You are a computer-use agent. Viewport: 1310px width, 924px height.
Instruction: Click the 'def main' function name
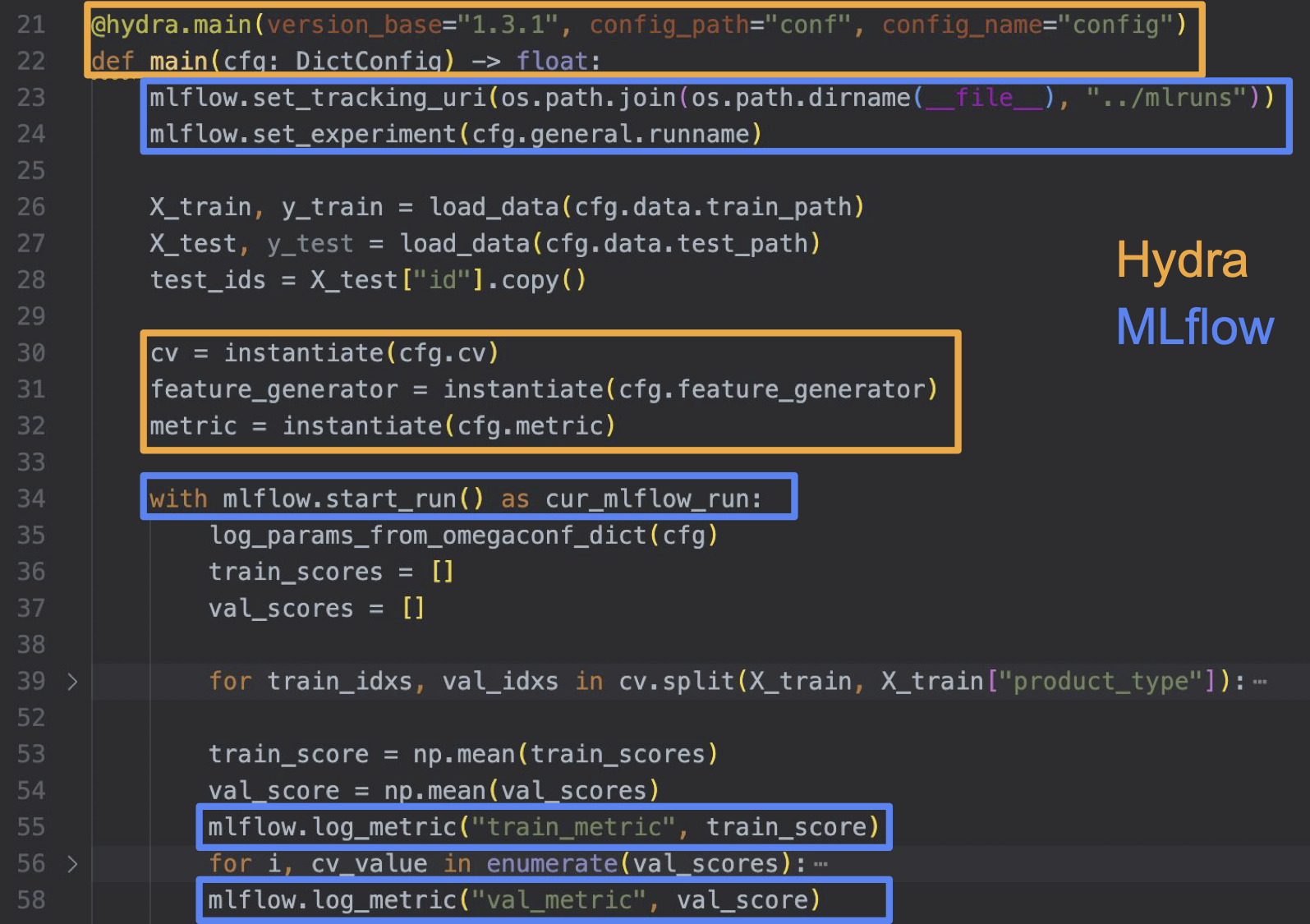click(179, 62)
